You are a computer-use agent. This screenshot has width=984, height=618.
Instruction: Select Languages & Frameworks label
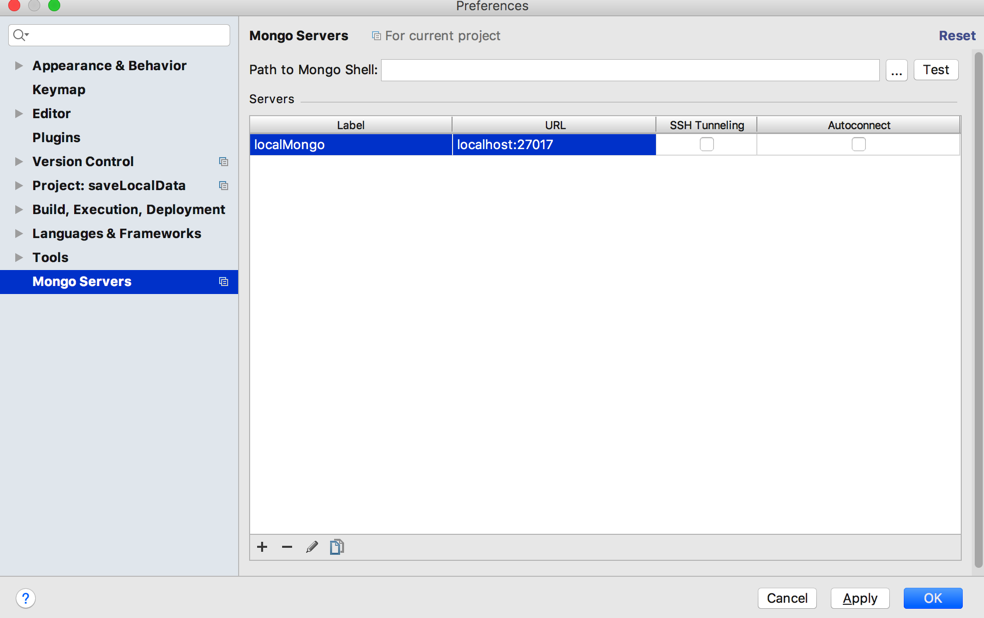(117, 233)
